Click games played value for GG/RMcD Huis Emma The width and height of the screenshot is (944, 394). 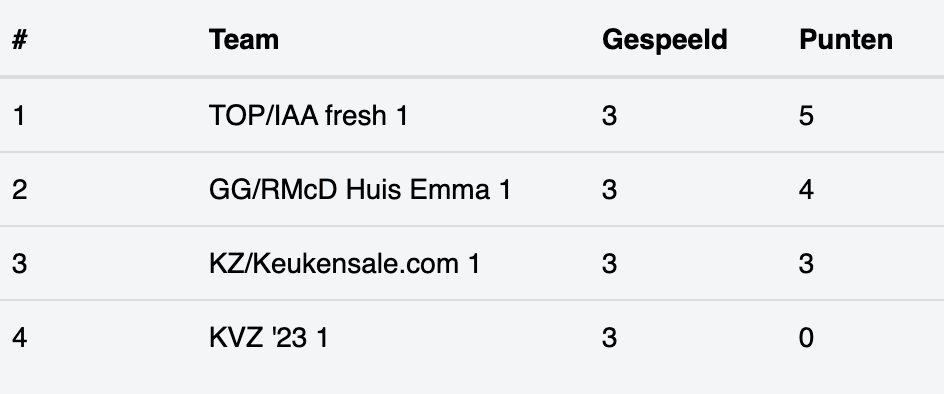coord(609,190)
